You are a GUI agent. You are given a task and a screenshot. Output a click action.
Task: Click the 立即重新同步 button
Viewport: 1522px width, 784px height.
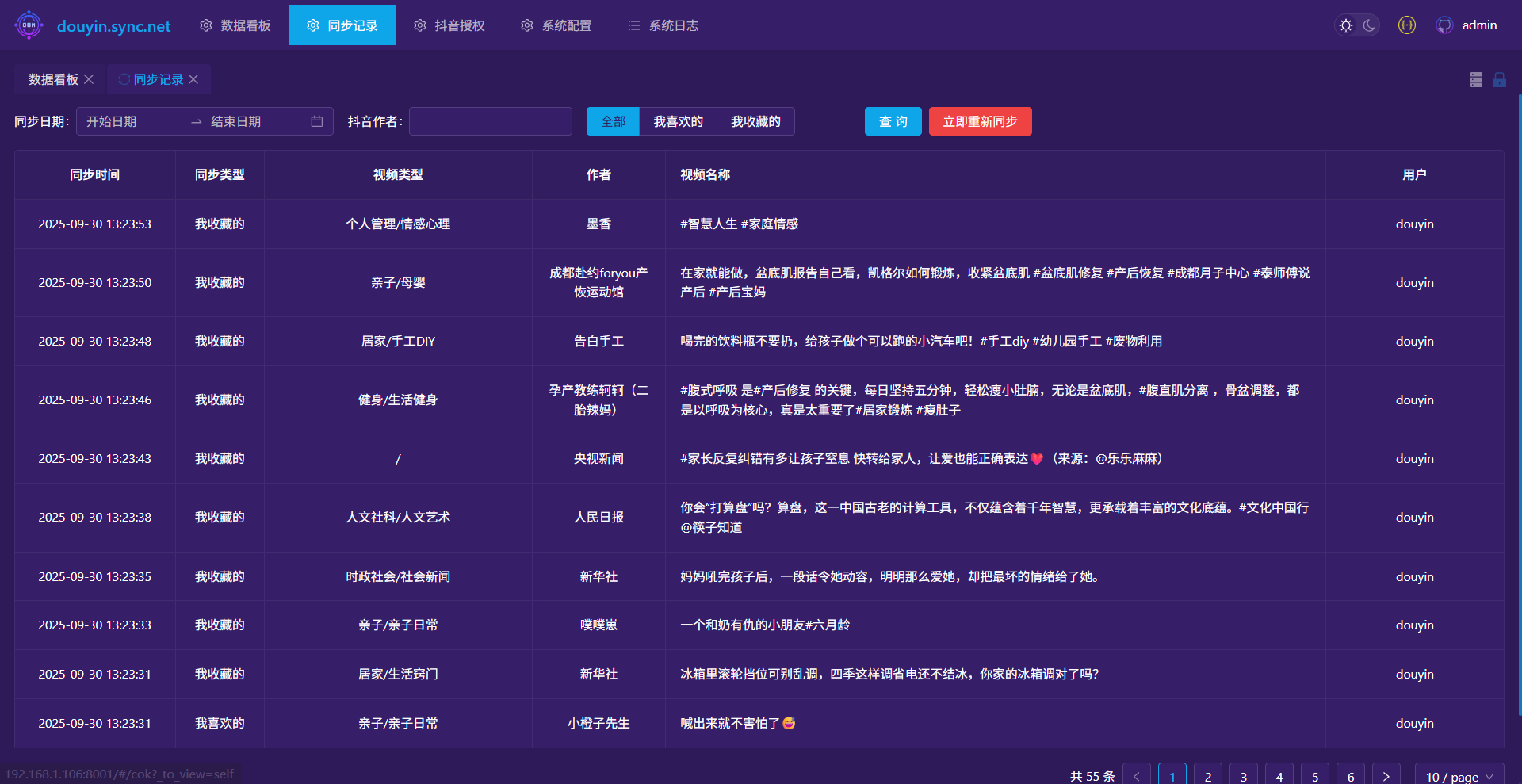980,121
